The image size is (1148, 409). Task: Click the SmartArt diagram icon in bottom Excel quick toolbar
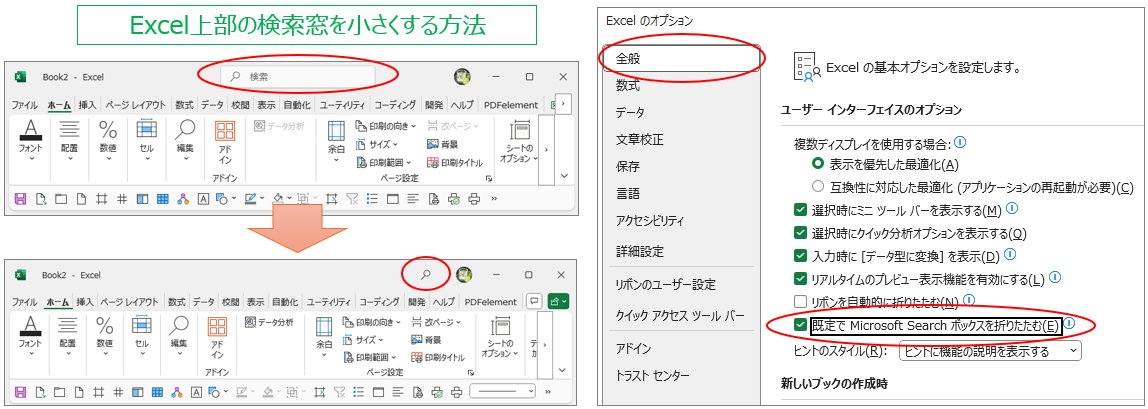[177, 392]
